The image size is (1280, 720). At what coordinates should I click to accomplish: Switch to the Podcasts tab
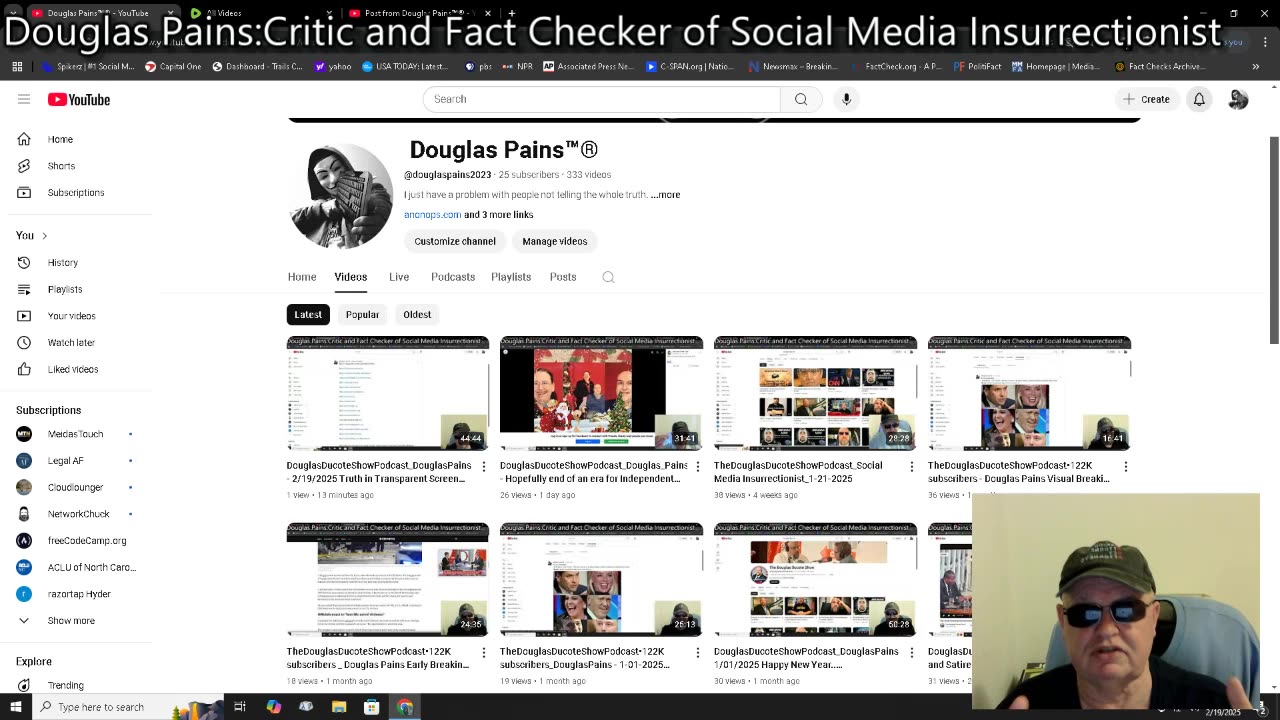(453, 277)
